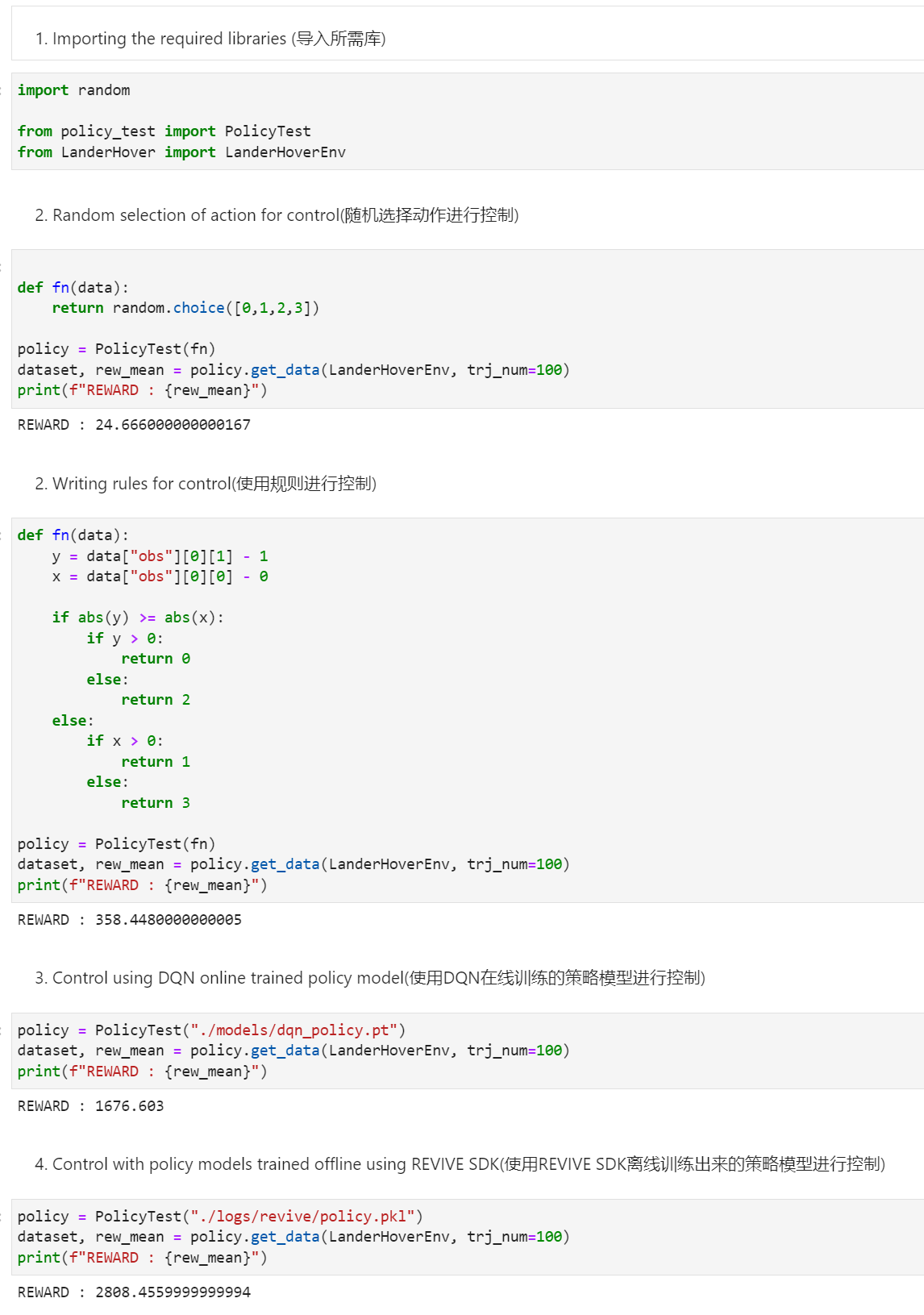The width and height of the screenshot is (924, 1315).
Task: Click line 'if abs(y) >= abs(x):'
Action: (x=138, y=618)
